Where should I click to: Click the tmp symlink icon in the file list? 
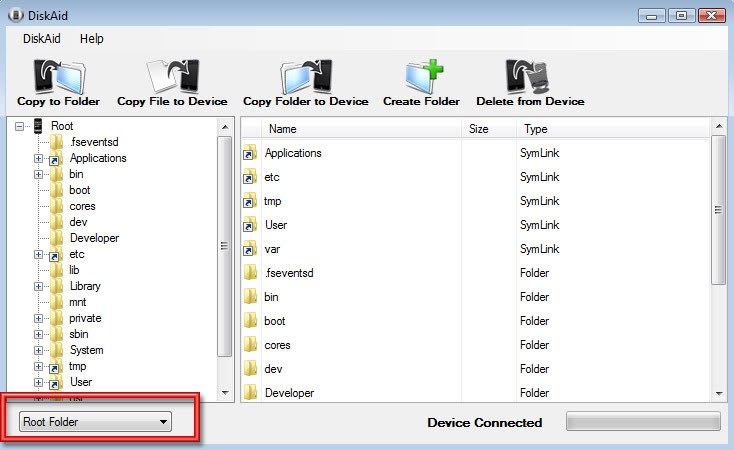[x=250, y=200]
